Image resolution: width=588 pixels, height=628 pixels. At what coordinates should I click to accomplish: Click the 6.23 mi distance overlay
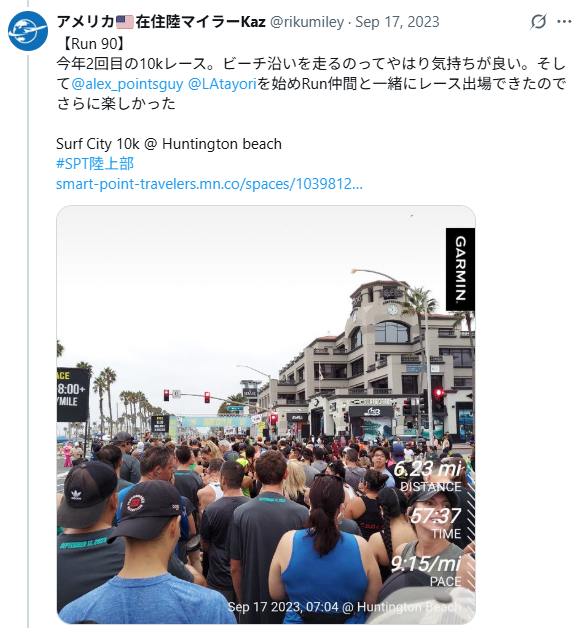tap(427, 476)
